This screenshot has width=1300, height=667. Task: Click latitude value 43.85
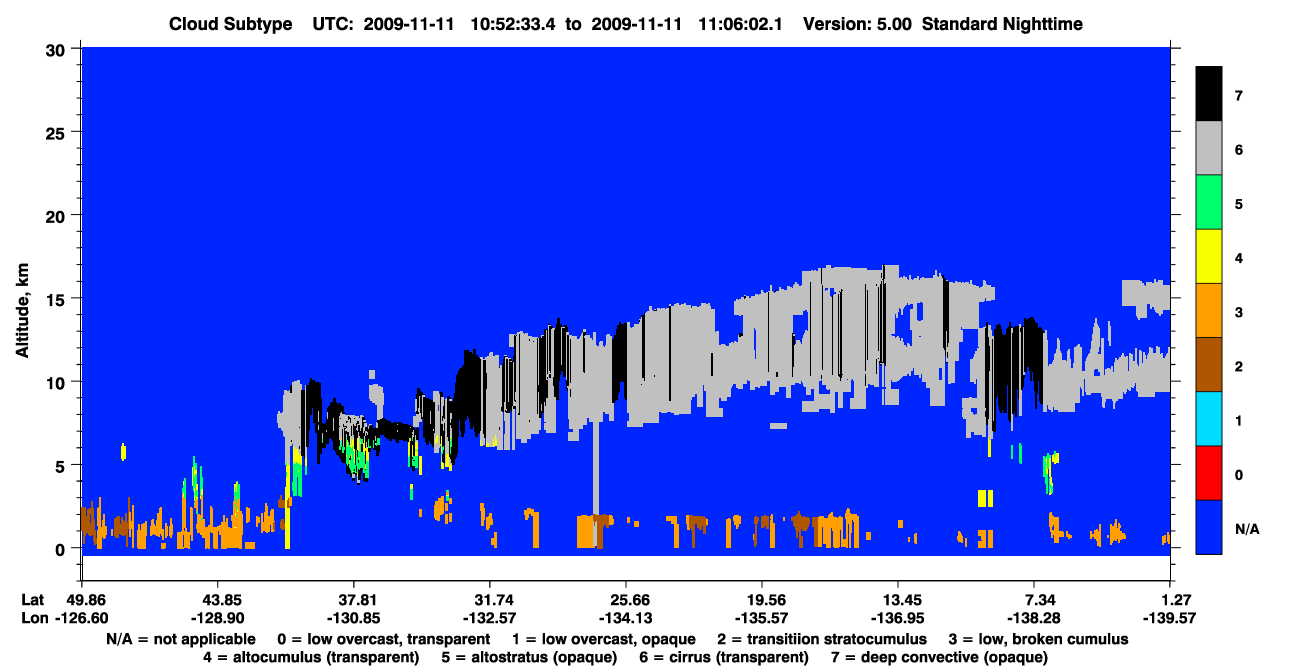[217, 600]
